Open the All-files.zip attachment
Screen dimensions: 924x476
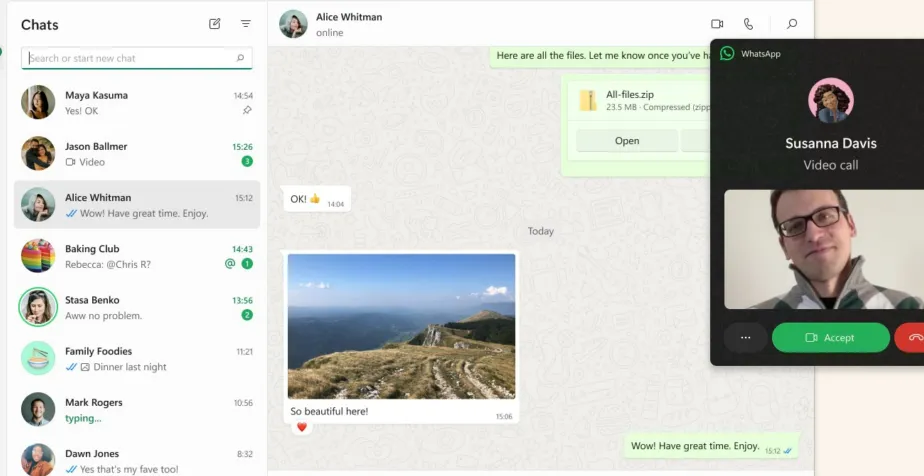point(627,141)
